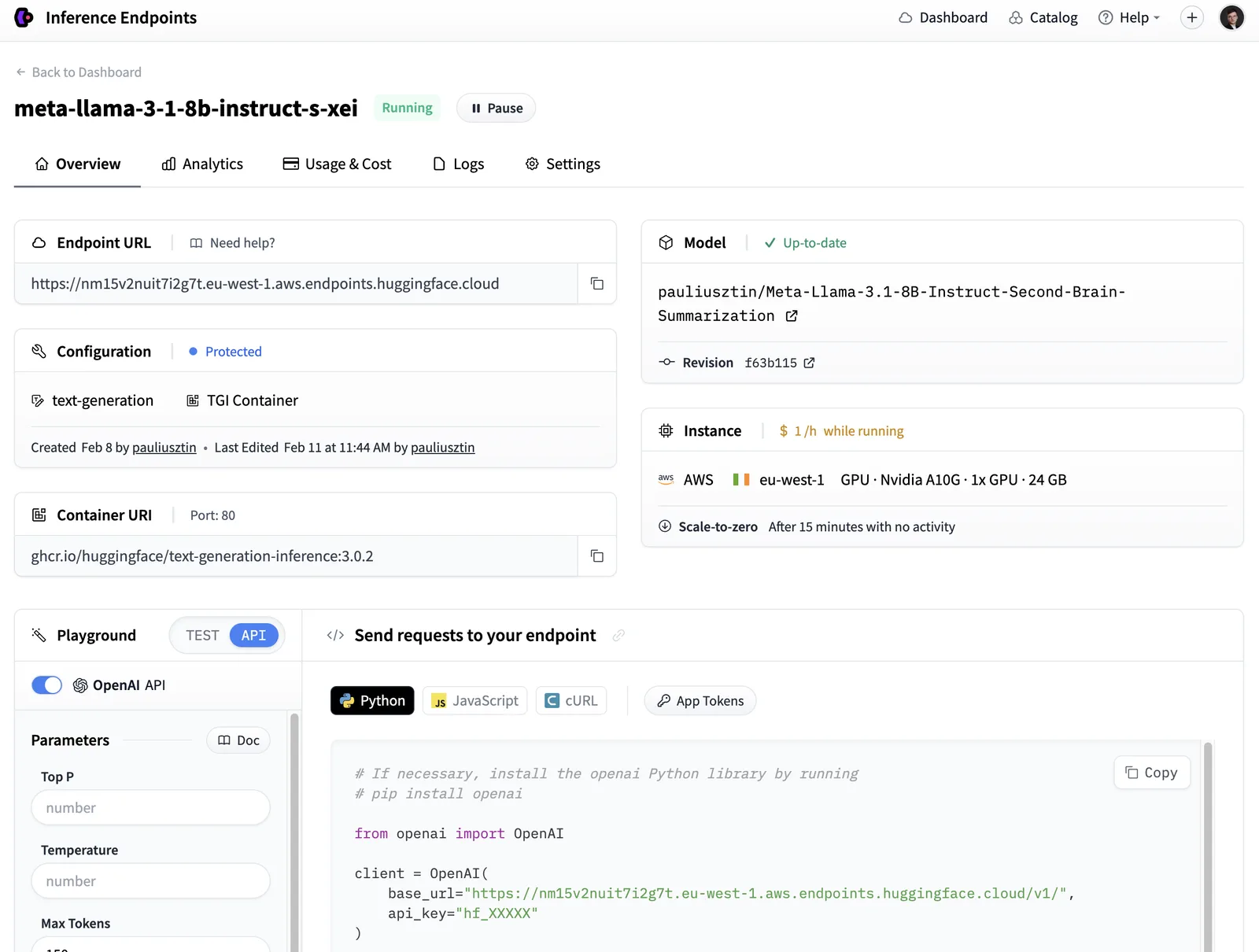Open the Logs tab
Viewport: 1259px width, 952px height.
coord(459,164)
